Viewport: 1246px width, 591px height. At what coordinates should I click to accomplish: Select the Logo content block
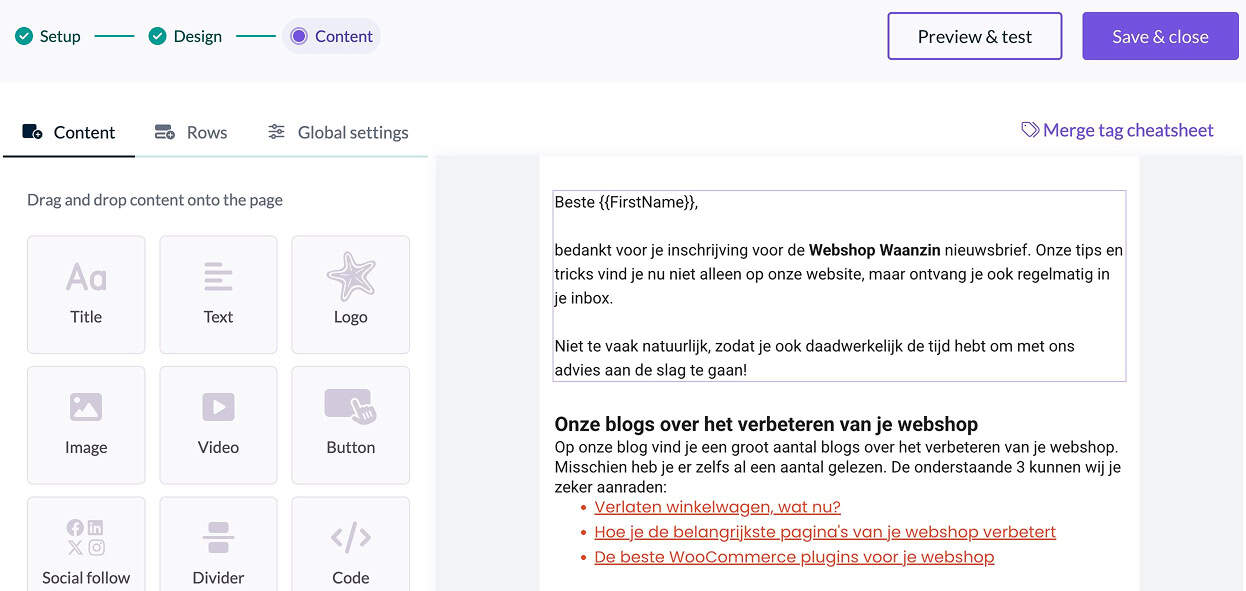coord(350,294)
